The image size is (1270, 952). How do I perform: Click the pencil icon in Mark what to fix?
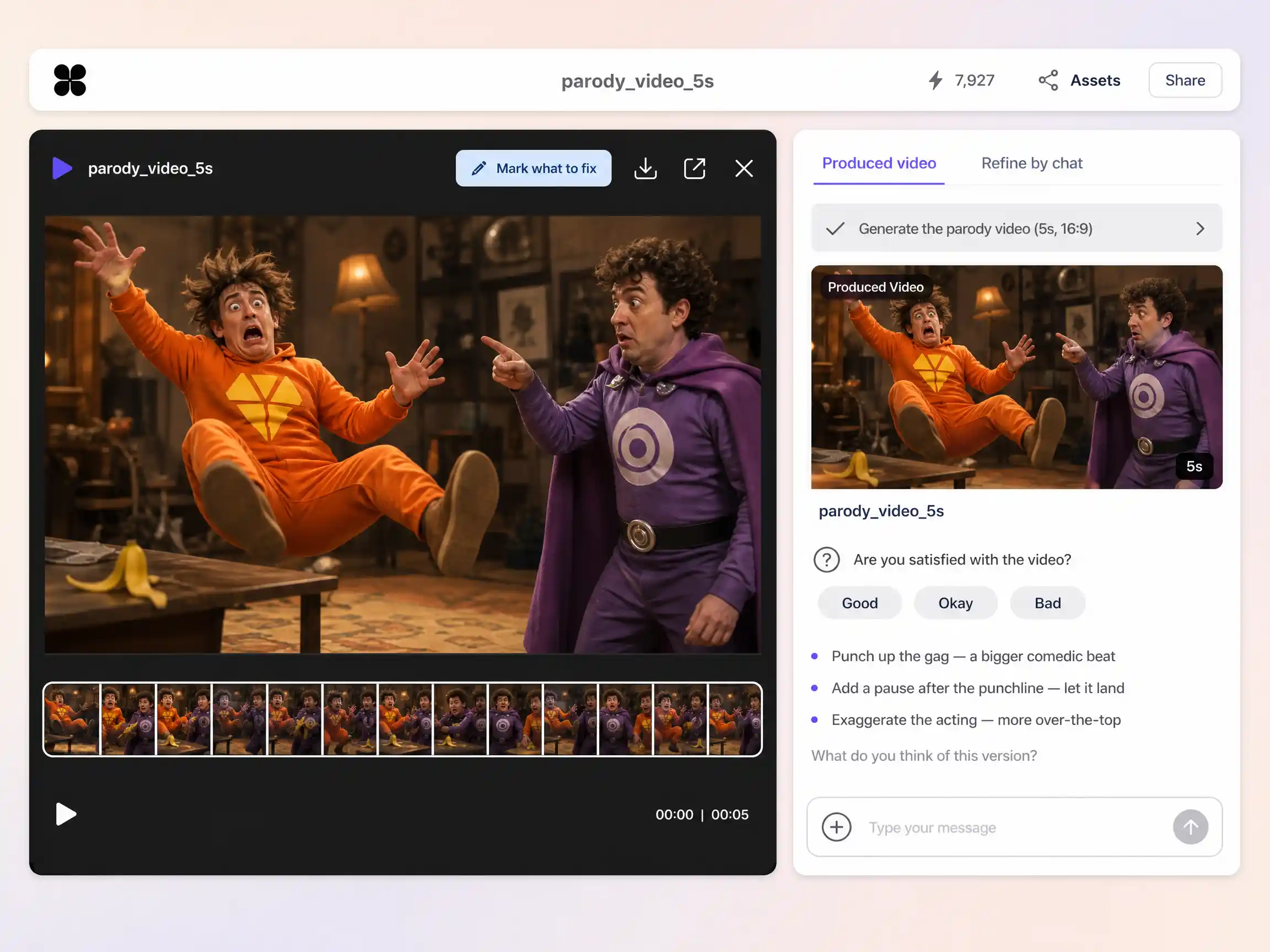pos(478,168)
